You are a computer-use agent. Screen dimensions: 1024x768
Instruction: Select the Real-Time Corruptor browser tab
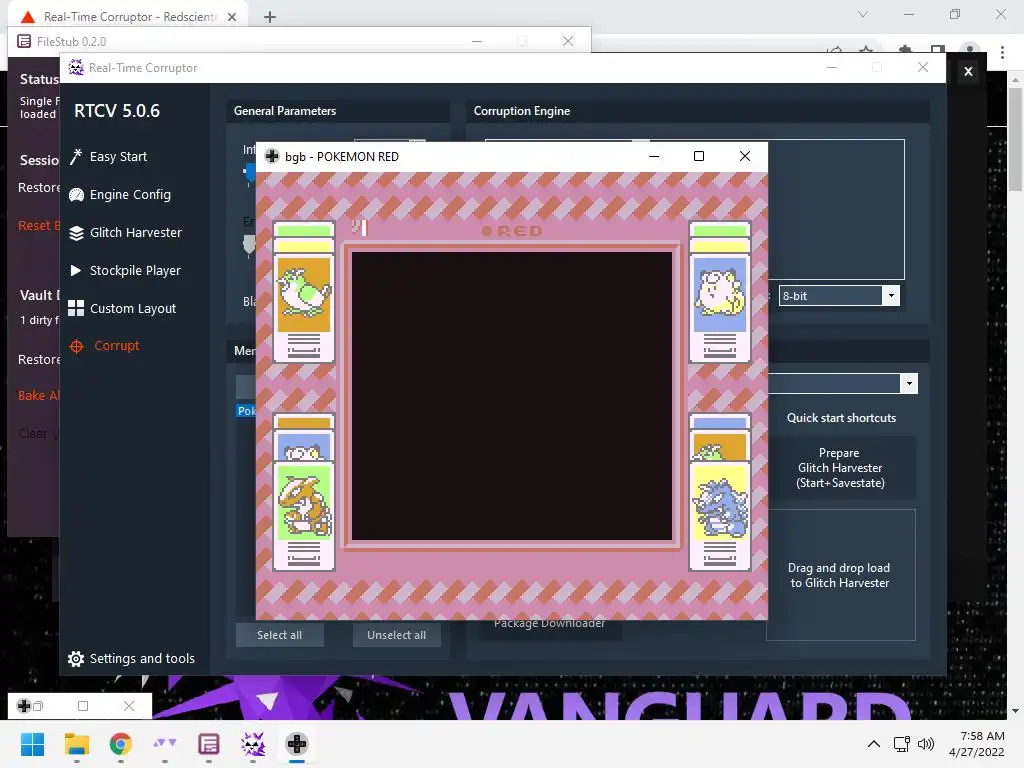coord(129,17)
